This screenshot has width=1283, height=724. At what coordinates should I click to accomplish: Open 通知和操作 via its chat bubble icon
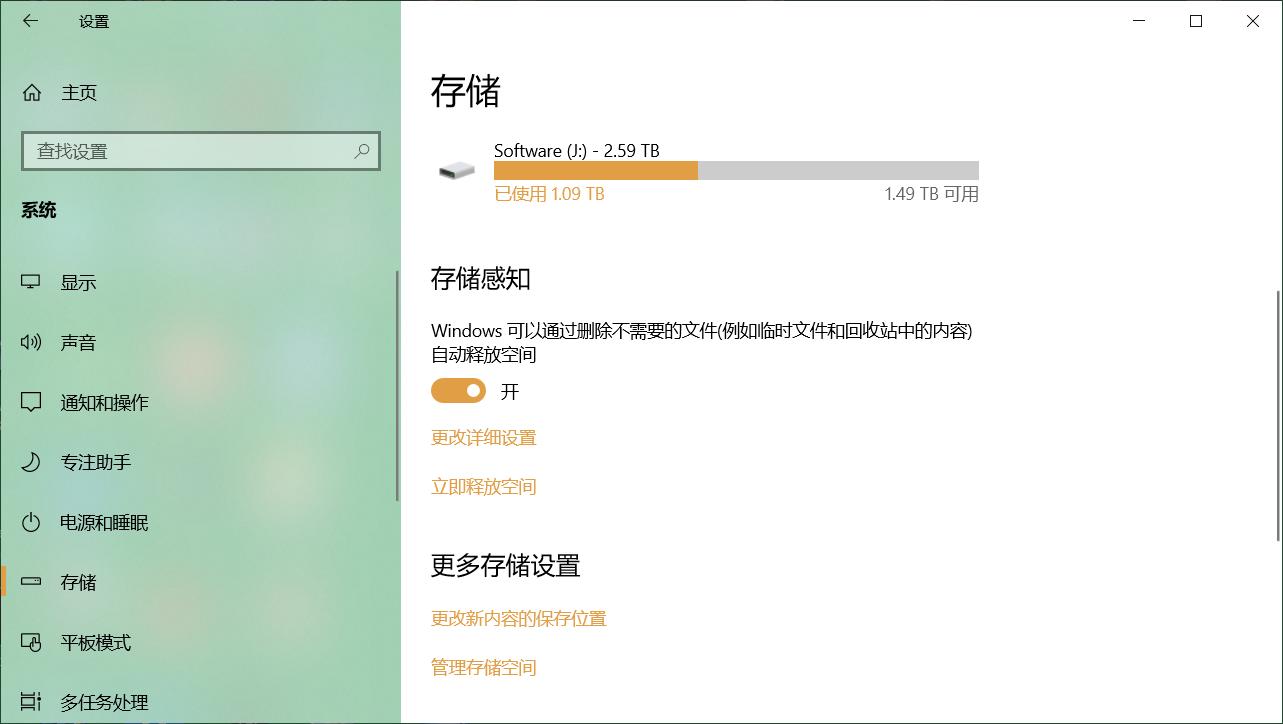click(x=31, y=402)
